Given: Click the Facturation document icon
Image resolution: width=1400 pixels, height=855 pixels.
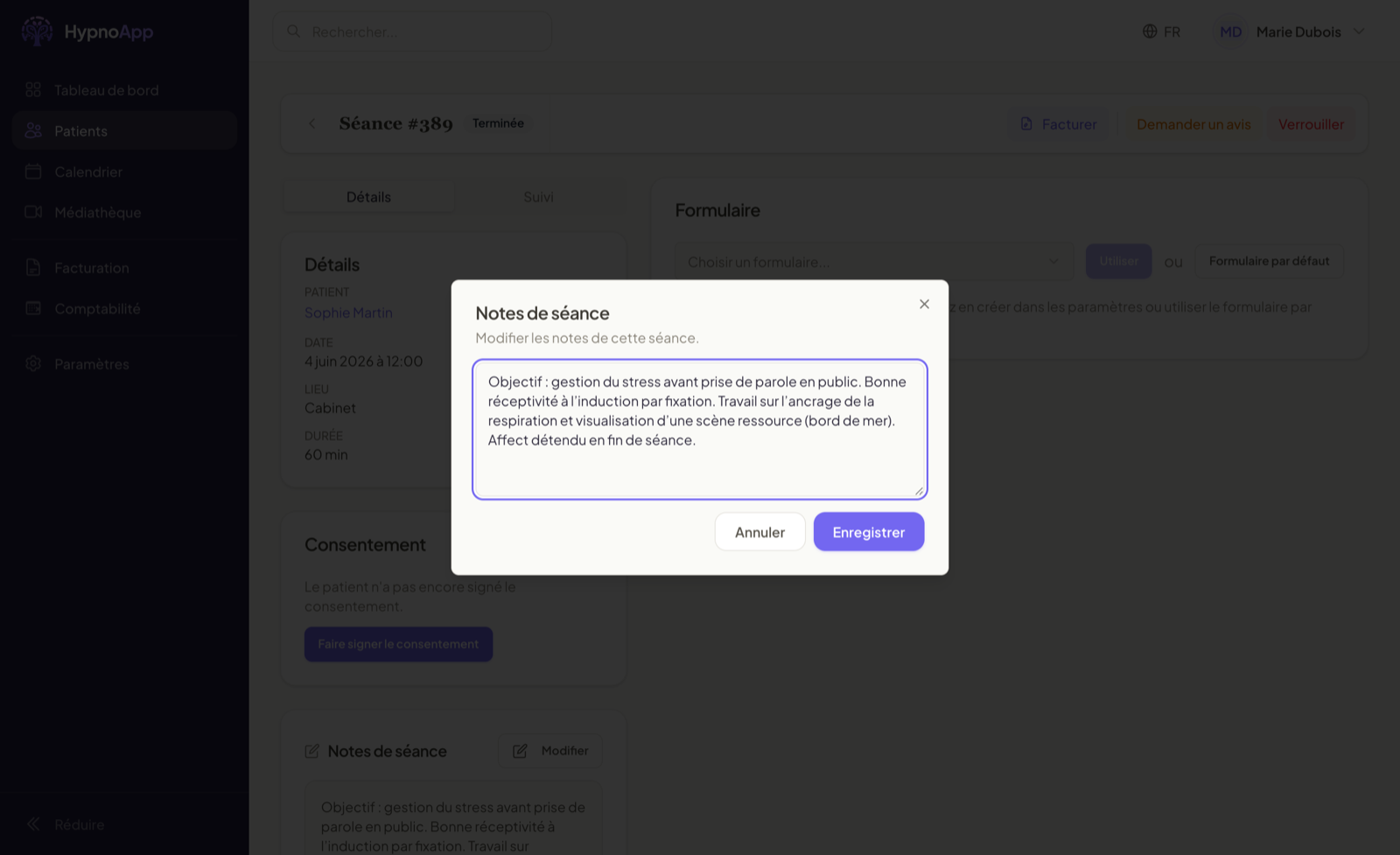Looking at the screenshot, I should pyautogui.click(x=33, y=268).
